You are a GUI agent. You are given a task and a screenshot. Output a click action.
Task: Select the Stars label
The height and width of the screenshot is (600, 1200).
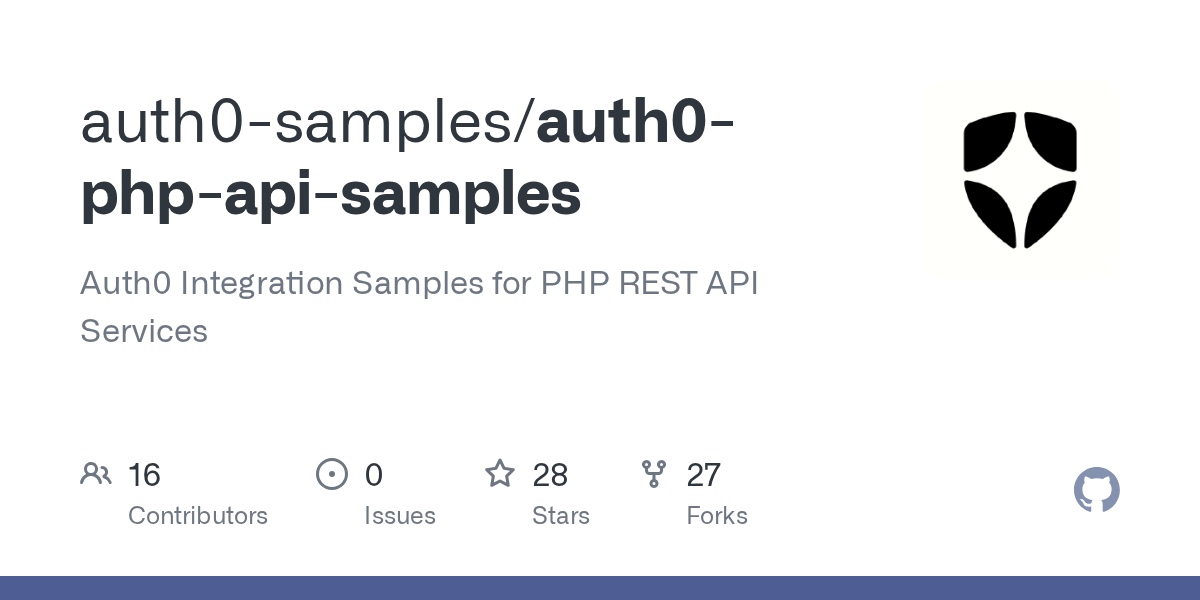[x=561, y=516]
